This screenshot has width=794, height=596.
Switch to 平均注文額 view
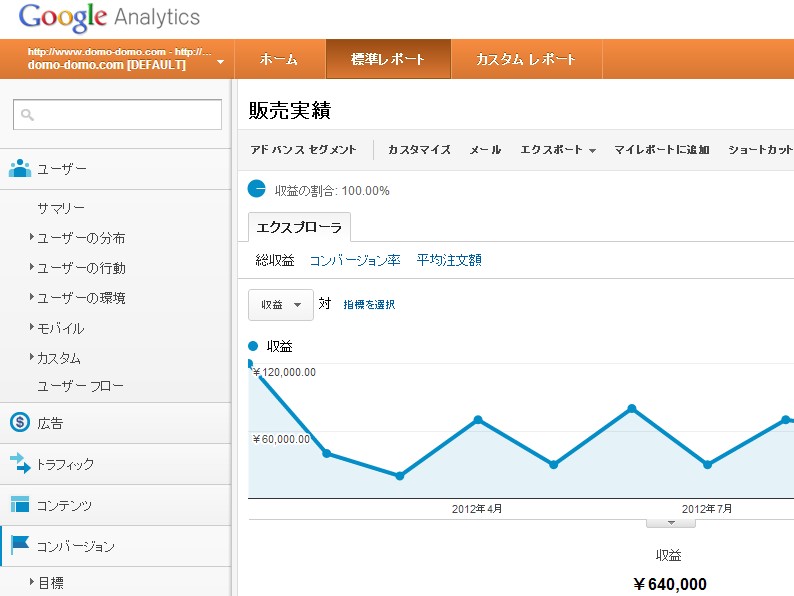click(449, 260)
